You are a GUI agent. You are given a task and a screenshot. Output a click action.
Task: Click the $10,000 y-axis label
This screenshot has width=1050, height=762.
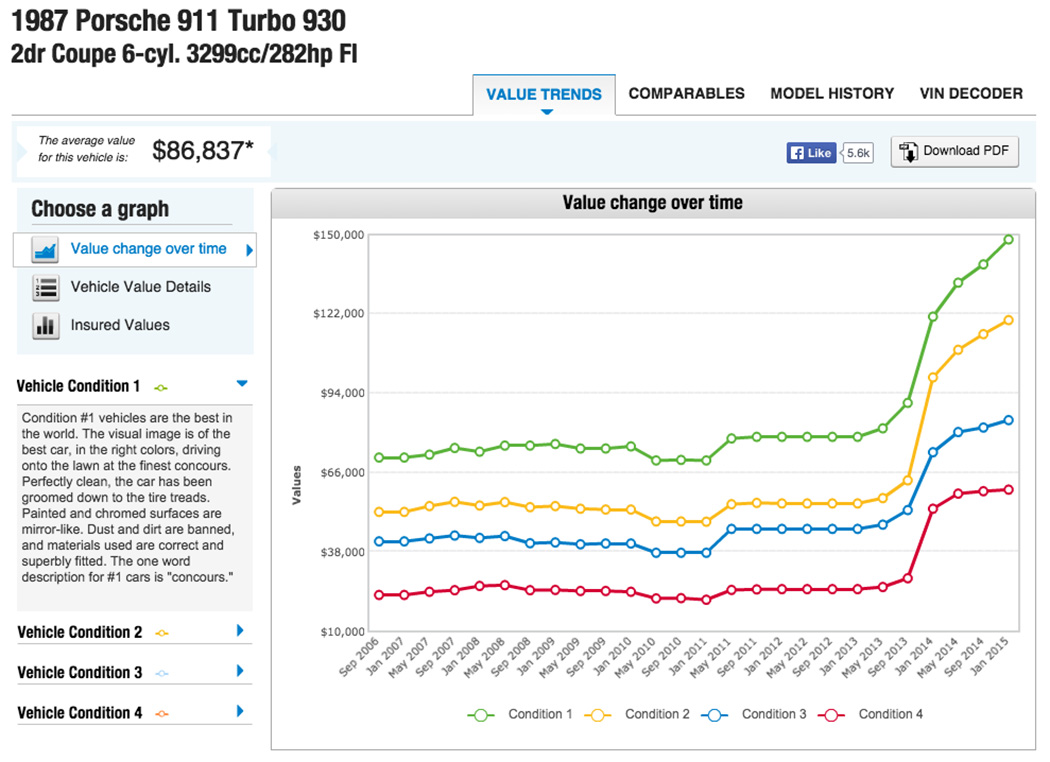(342, 631)
